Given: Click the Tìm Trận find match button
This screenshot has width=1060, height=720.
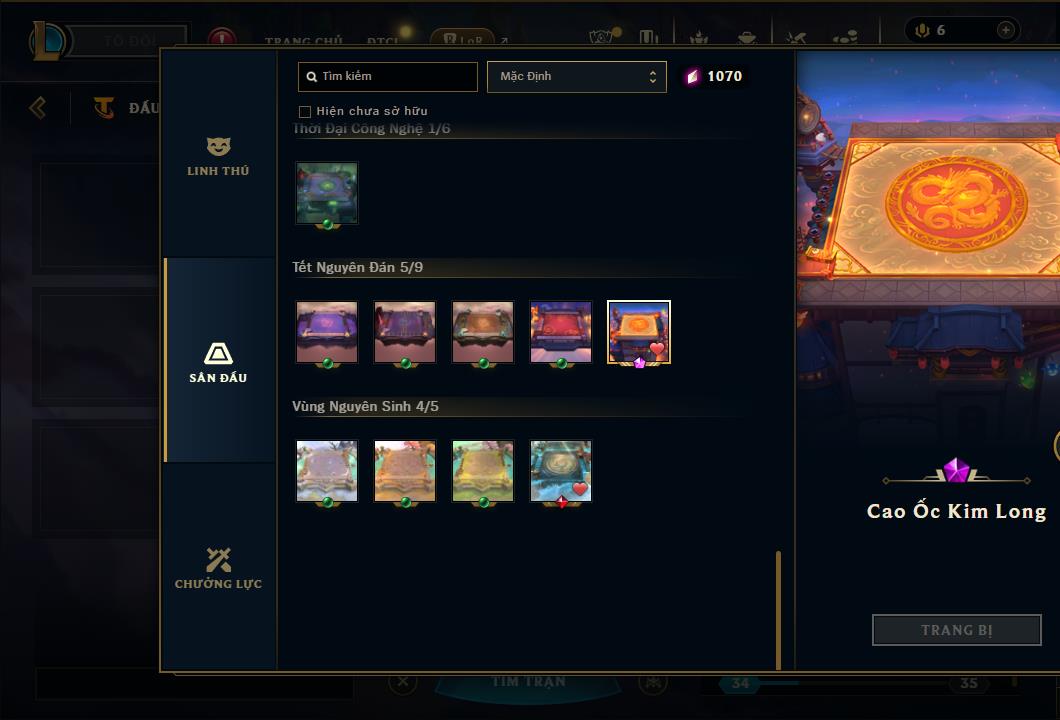Looking at the screenshot, I should click(528, 682).
